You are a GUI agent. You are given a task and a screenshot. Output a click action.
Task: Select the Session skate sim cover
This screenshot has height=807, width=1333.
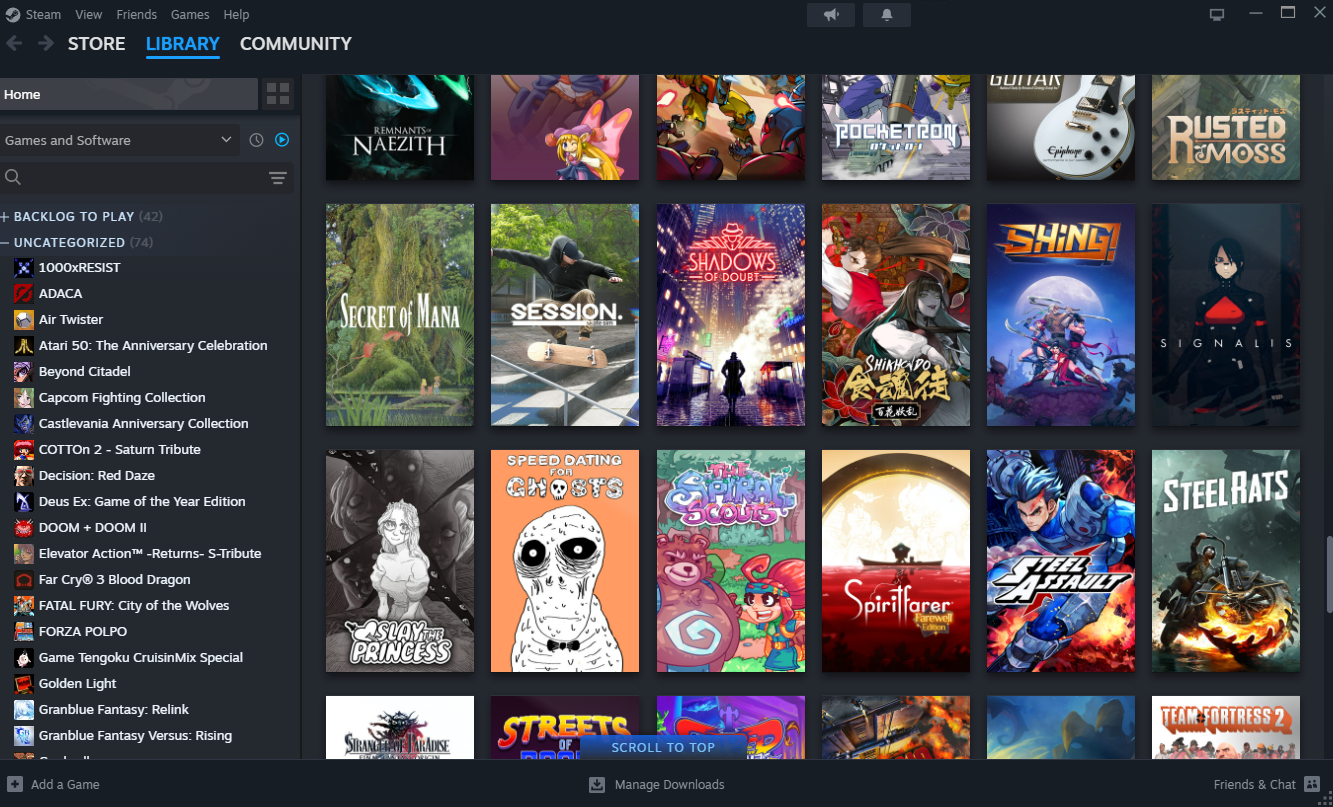pos(565,315)
